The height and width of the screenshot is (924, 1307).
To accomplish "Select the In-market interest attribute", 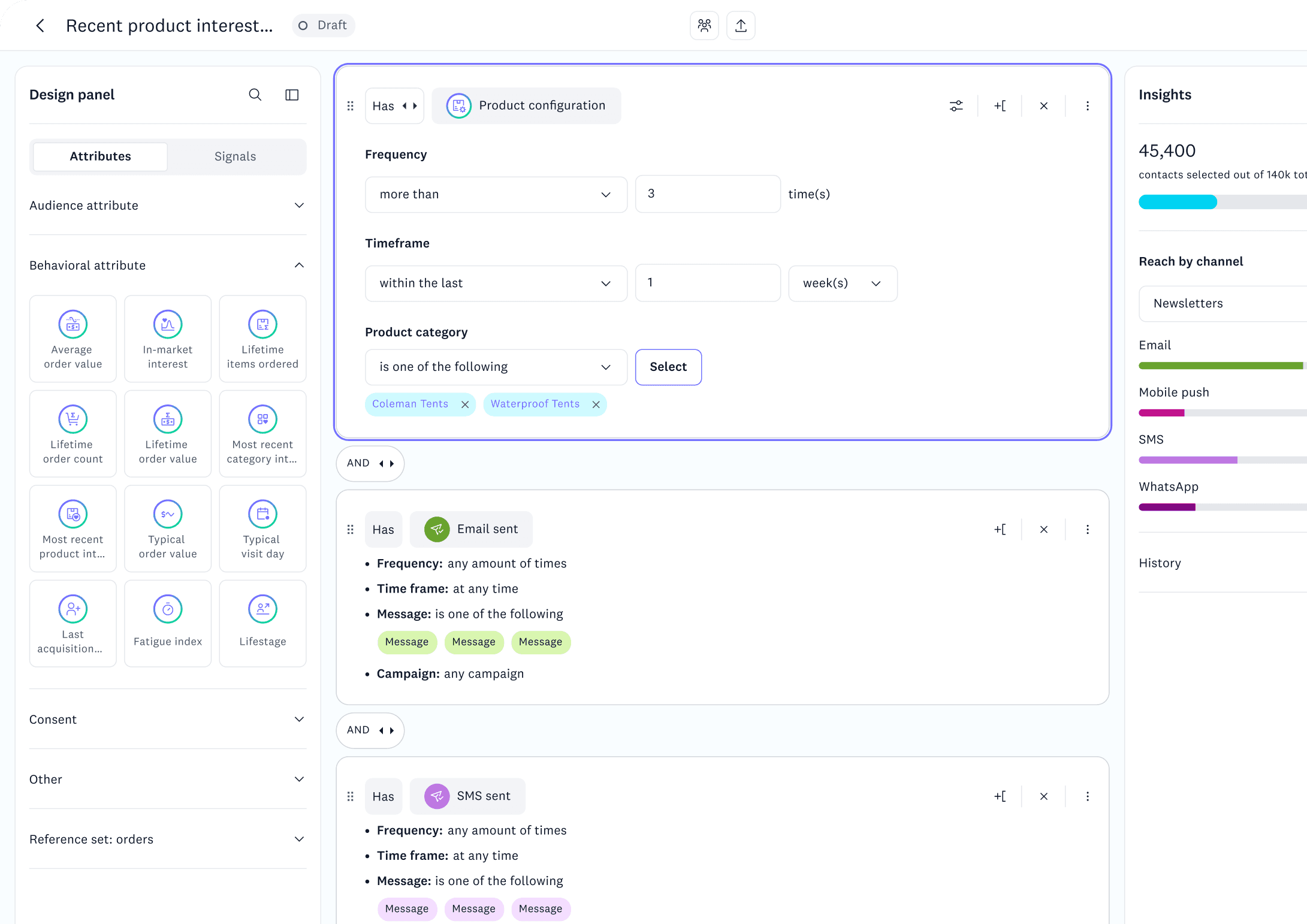I will point(168,339).
